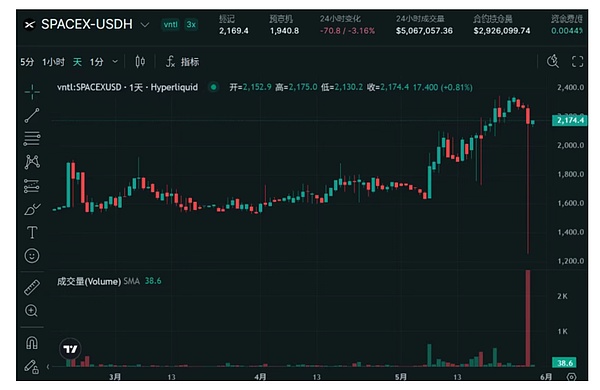Click the 2,400.0 price axis label
Viewport: 600px width, 390px height.
571,87
